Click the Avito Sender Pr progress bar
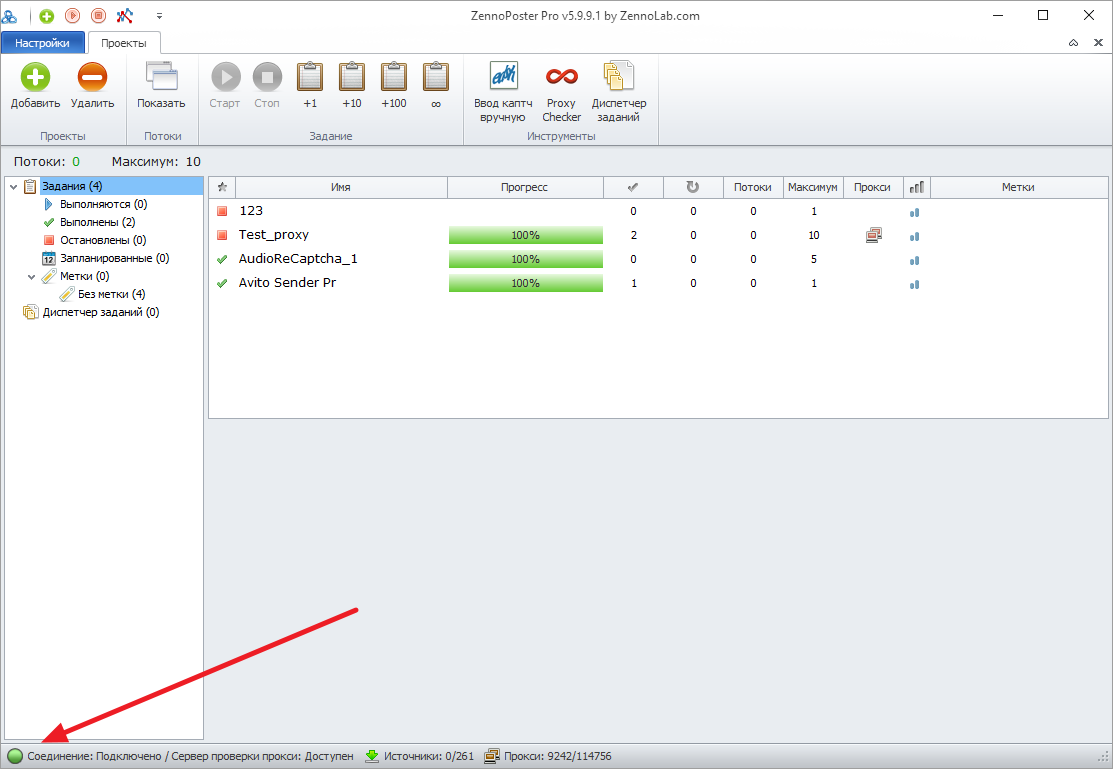Viewport: 1113px width, 769px height. click(525, 283)
